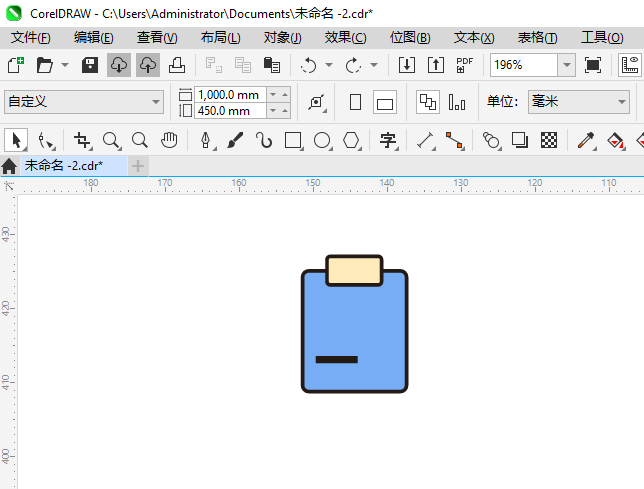Select the Ellipse tool
The image size is (644, 489).
tap(322, 140)
